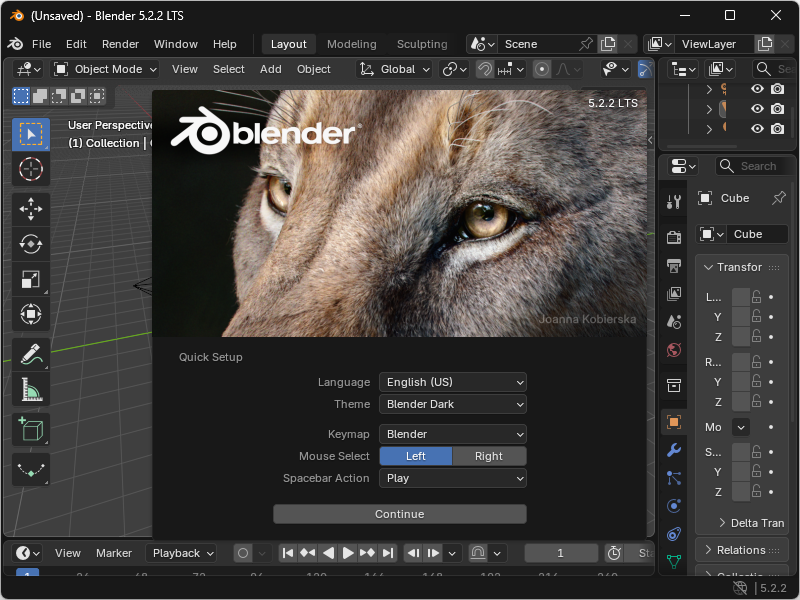Open the Modifiers wrench tab
This screenshot has width=800, height=600.
tap(674, 449)
